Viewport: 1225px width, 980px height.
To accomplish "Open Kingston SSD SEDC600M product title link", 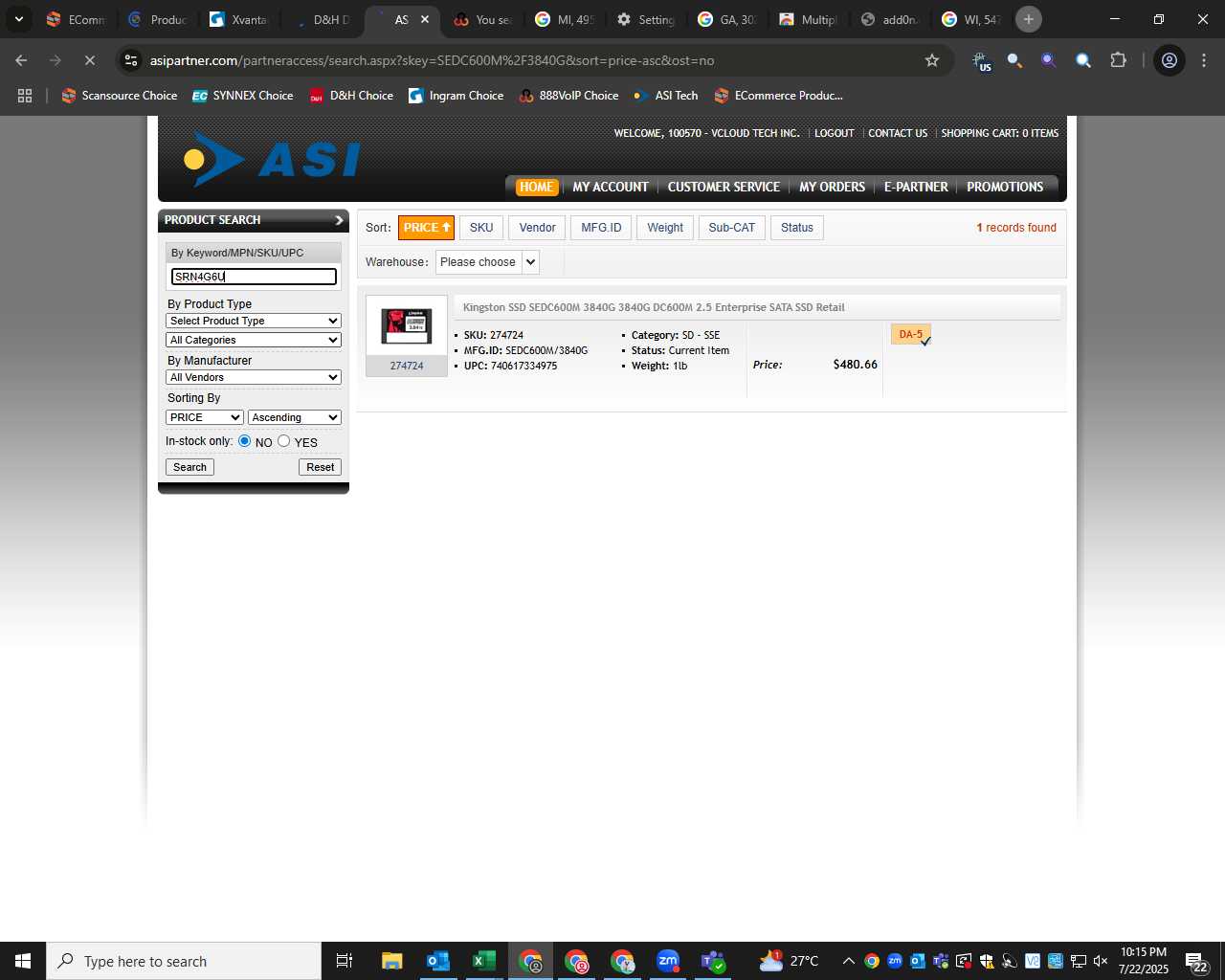I will pos(654,307).
